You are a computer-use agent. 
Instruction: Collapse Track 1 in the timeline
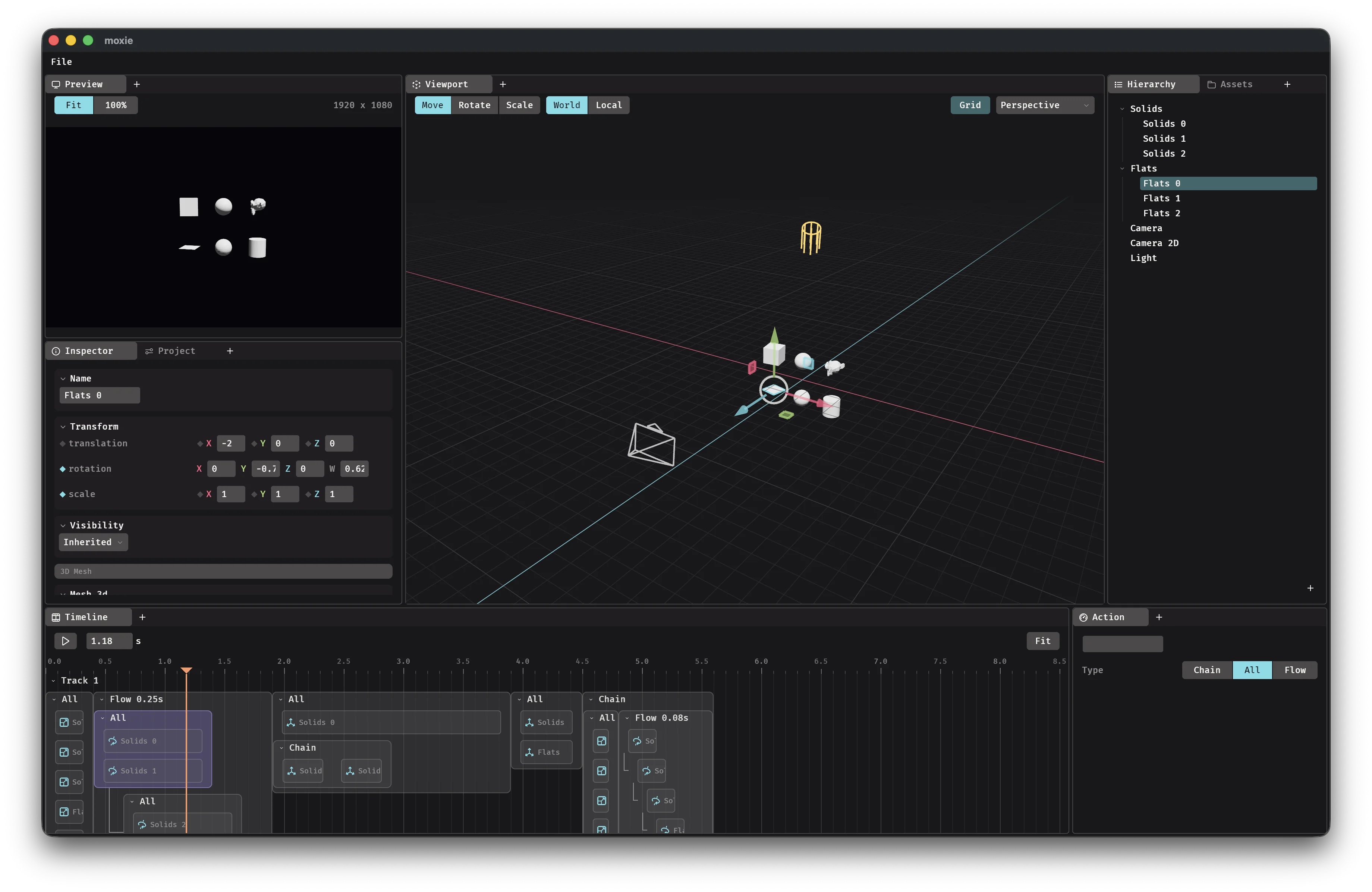tap(53, 681)
